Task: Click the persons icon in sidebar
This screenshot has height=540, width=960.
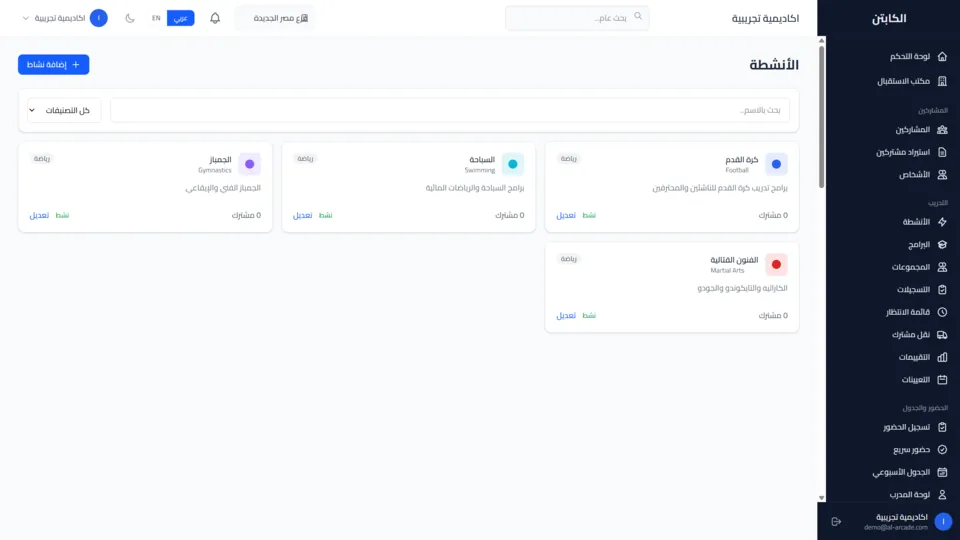Action: click(x=942, y=174)
